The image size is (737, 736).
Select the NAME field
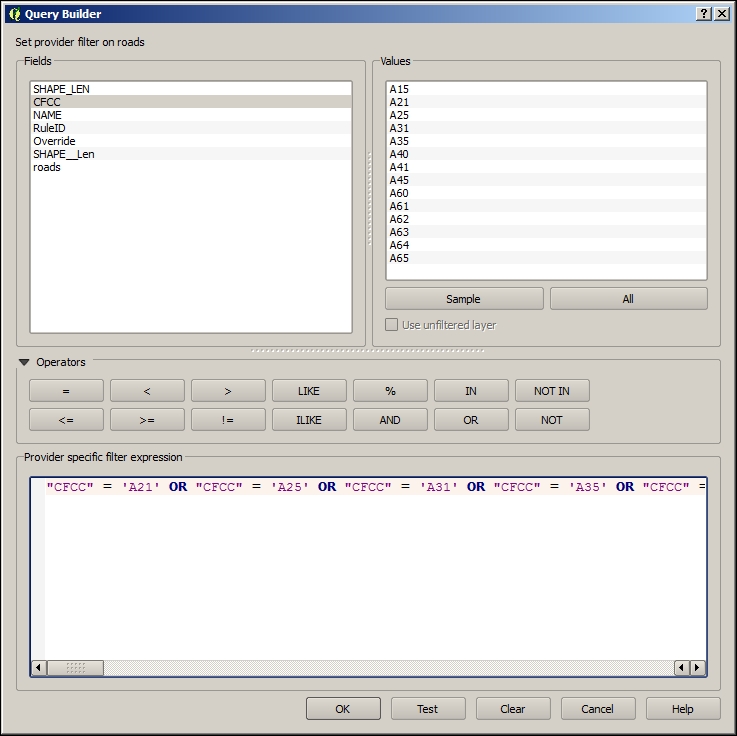pos(191,115)
